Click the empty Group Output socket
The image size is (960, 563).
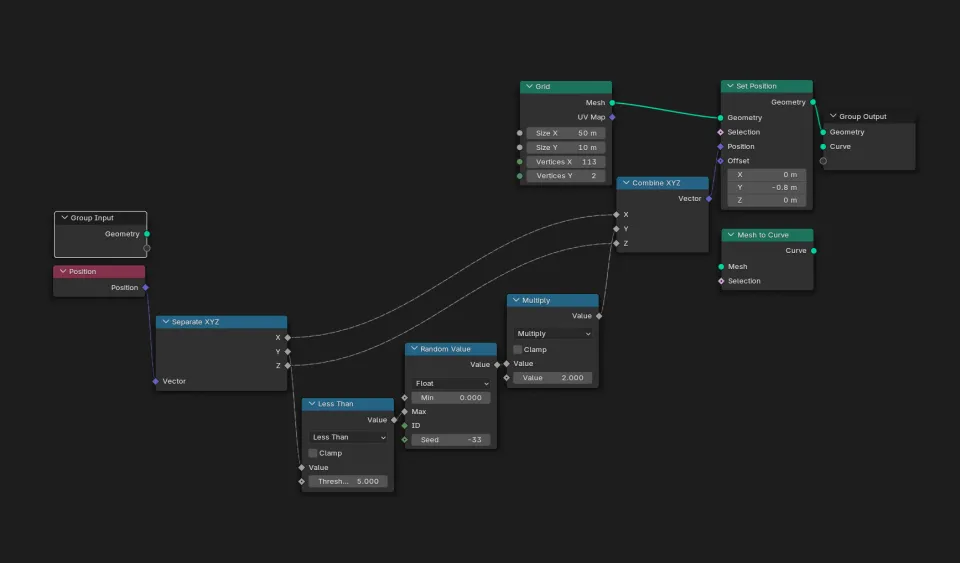click(x=823, y=161)
